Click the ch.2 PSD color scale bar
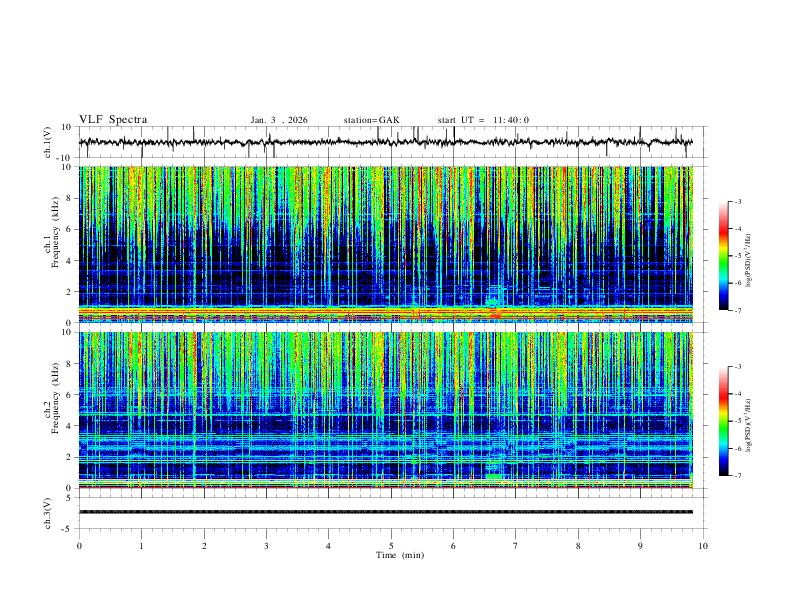792x612 pixels. pyautogui.click(x=724, y=421)
